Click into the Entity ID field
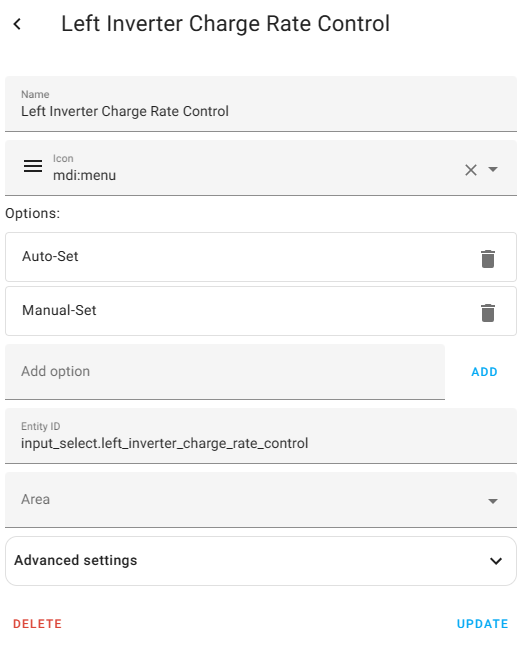Image resolution: width=530 pixels, height=646 pixels. pos(261,436)
